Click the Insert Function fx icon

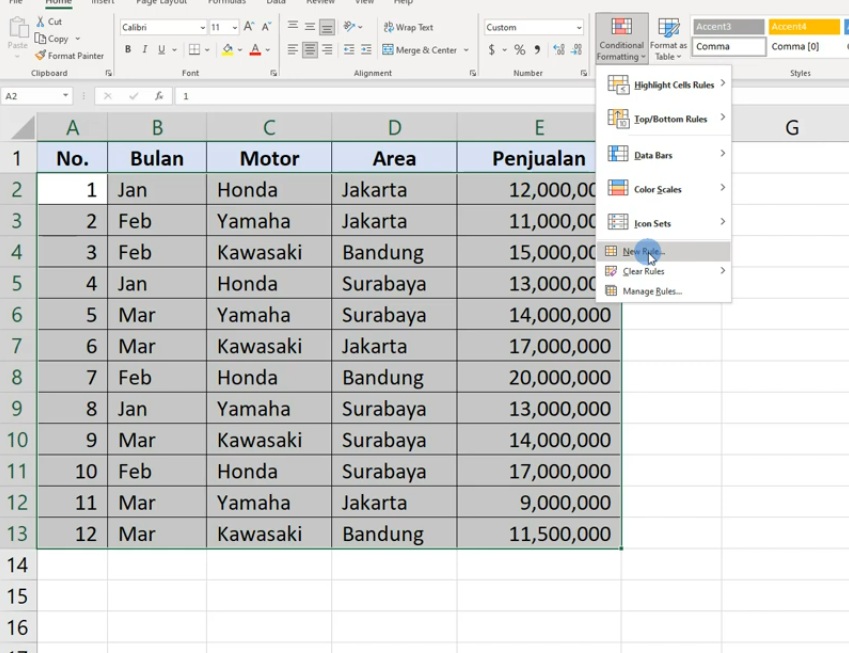[x=159, y=96]
